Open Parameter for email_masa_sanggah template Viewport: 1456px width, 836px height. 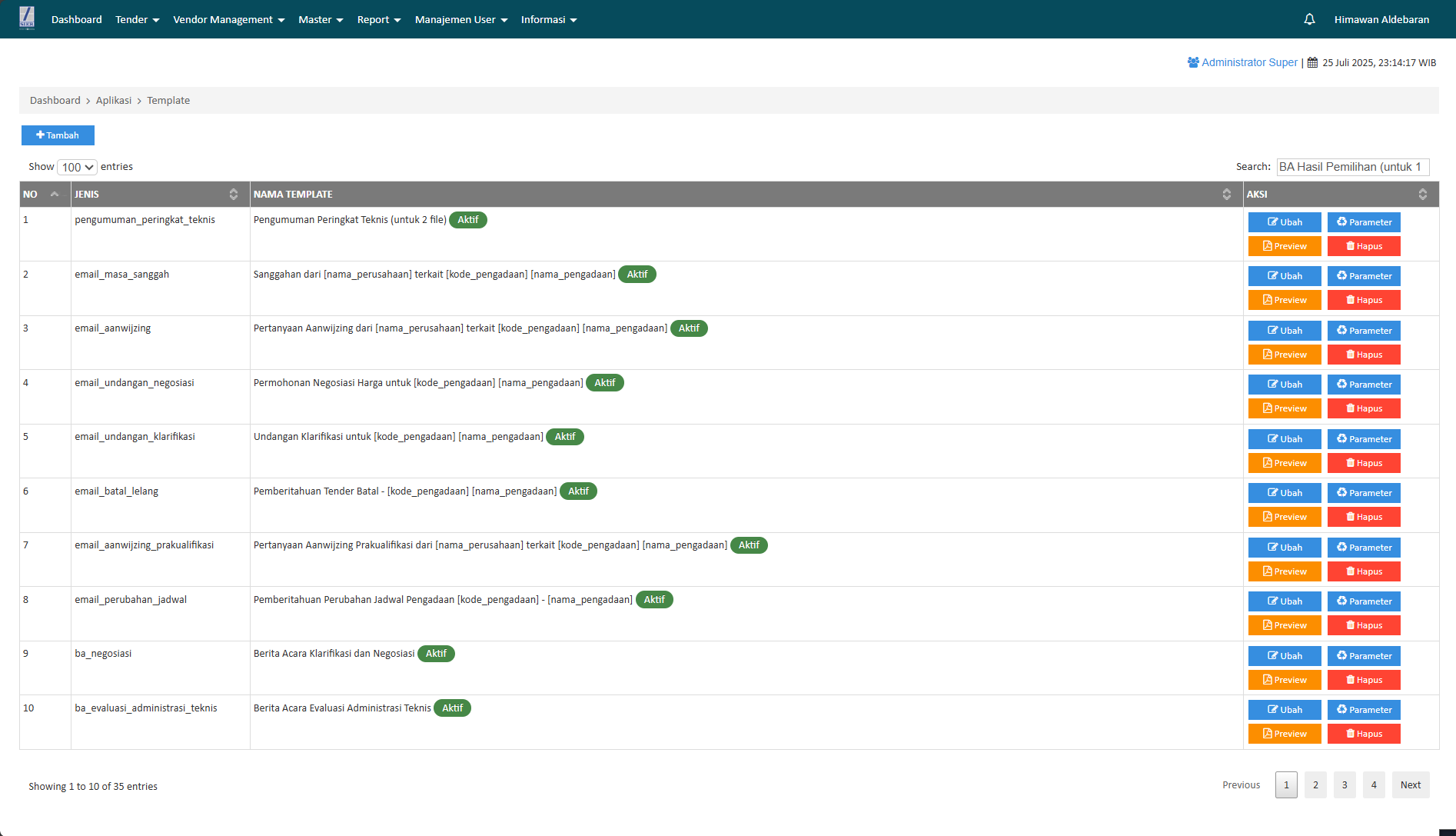[1363, 276]
